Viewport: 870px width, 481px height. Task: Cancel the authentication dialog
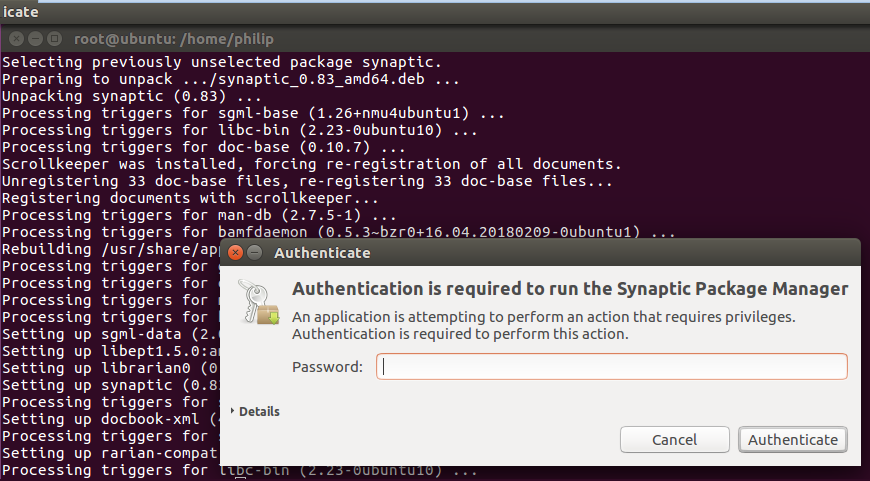tap(675, 439)
